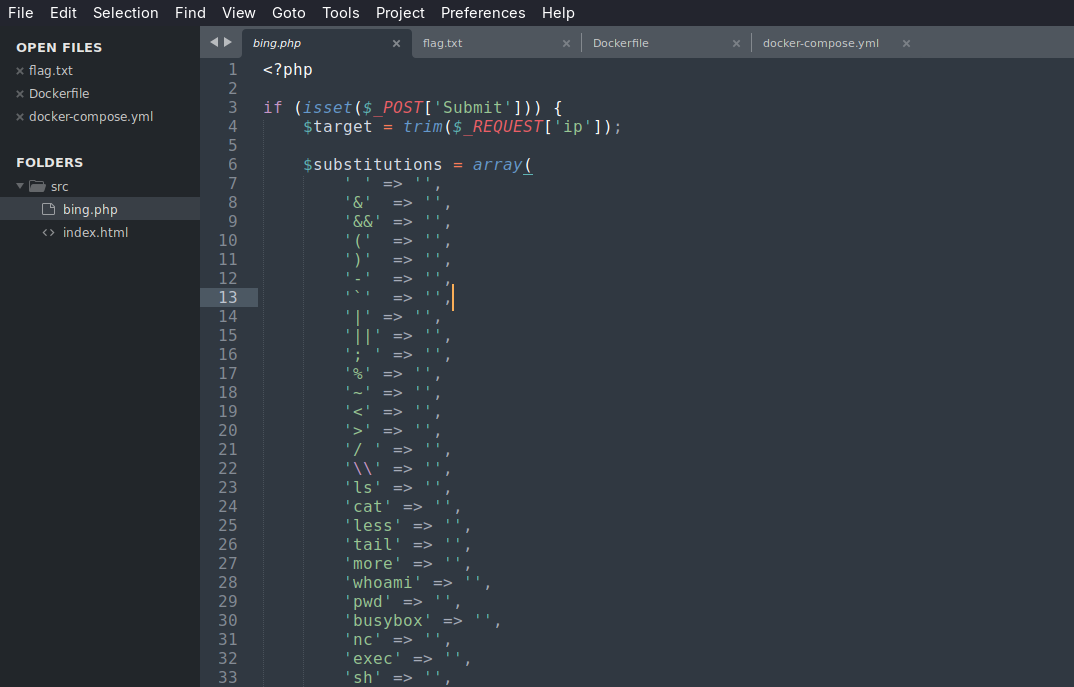Click the 'nc' string on line 31

click(362, 640)
